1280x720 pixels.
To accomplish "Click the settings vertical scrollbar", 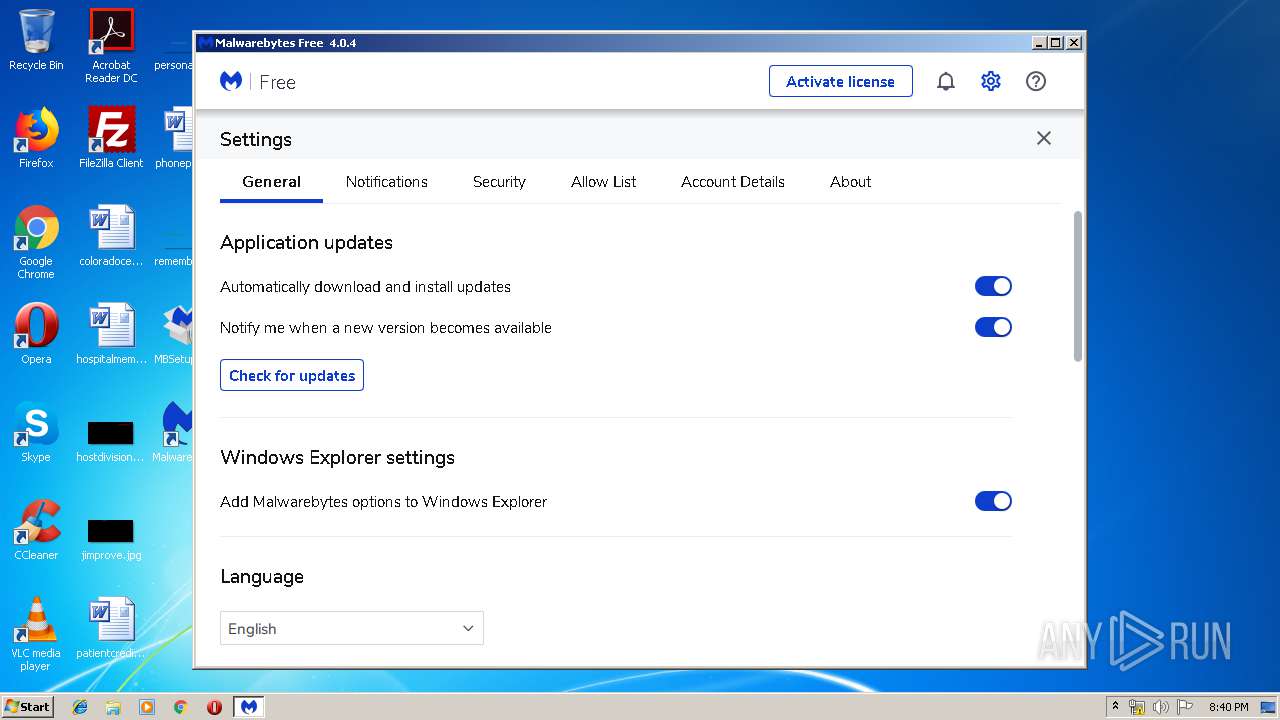I will (1078, 286).
